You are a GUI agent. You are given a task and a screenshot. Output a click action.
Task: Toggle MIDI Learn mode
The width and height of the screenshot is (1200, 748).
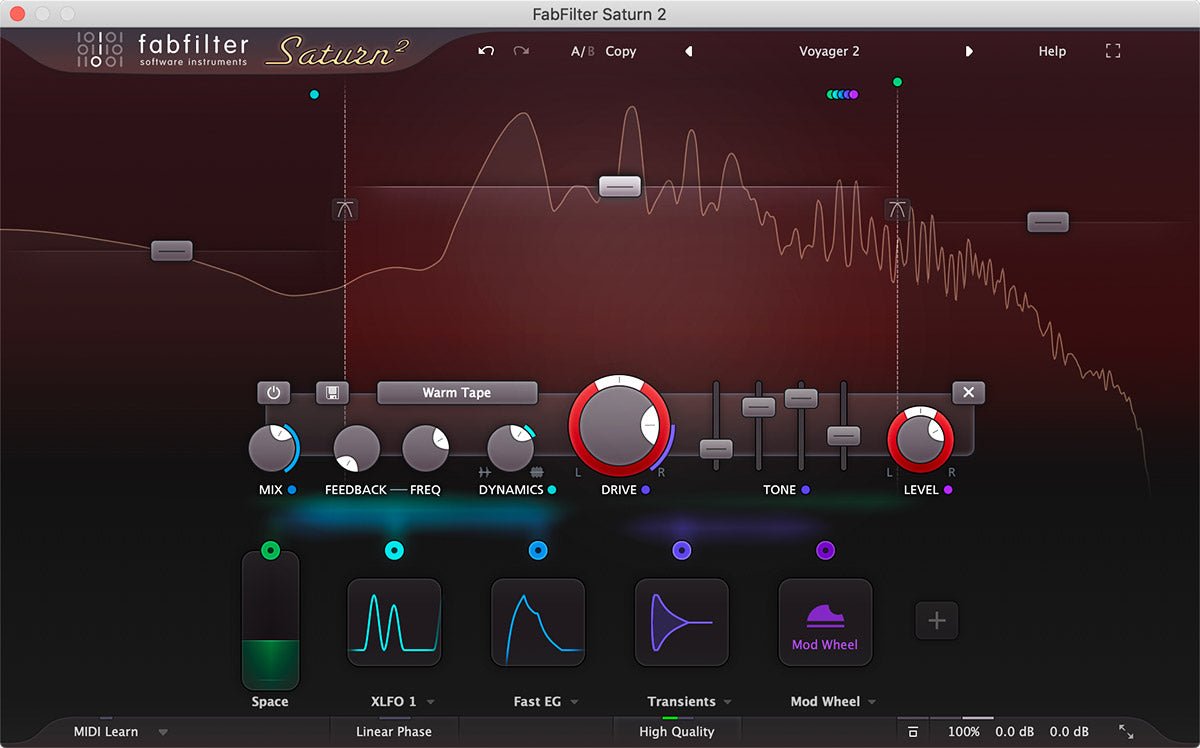pyautogui.click(x=106, y=731)
